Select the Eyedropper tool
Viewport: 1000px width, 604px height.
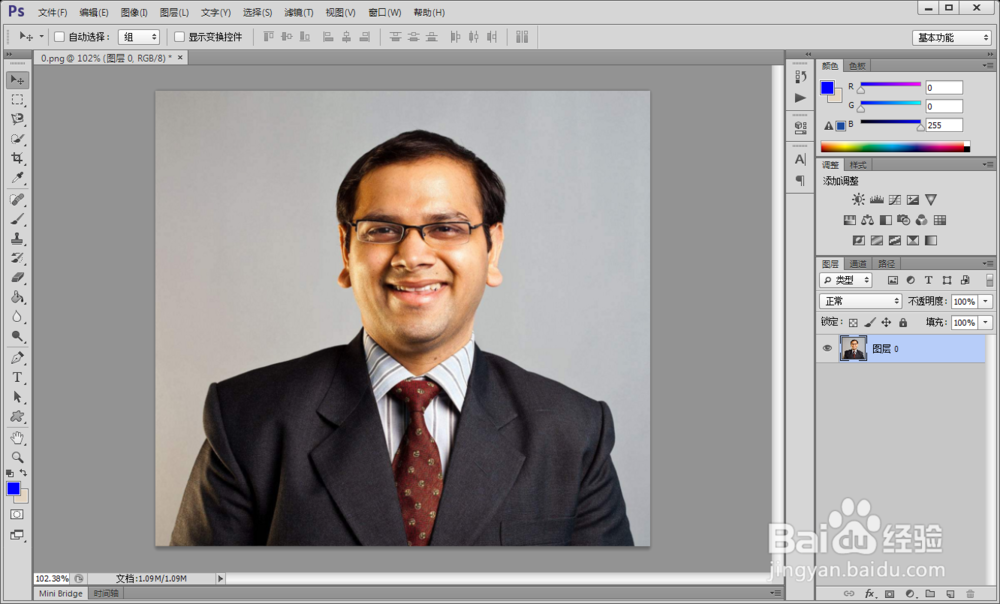pos(17,178)
